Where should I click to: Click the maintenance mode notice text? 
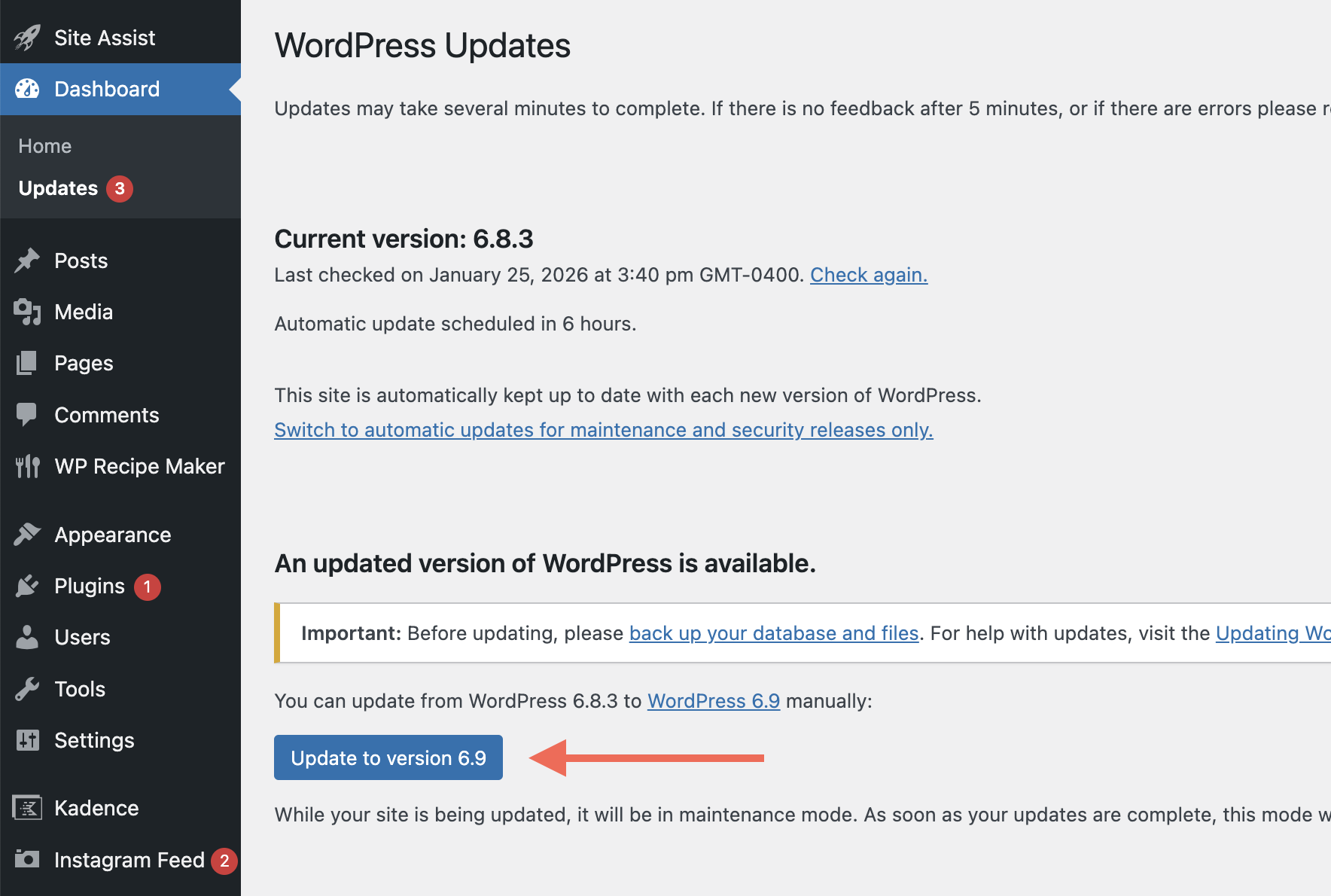point(803,815)
